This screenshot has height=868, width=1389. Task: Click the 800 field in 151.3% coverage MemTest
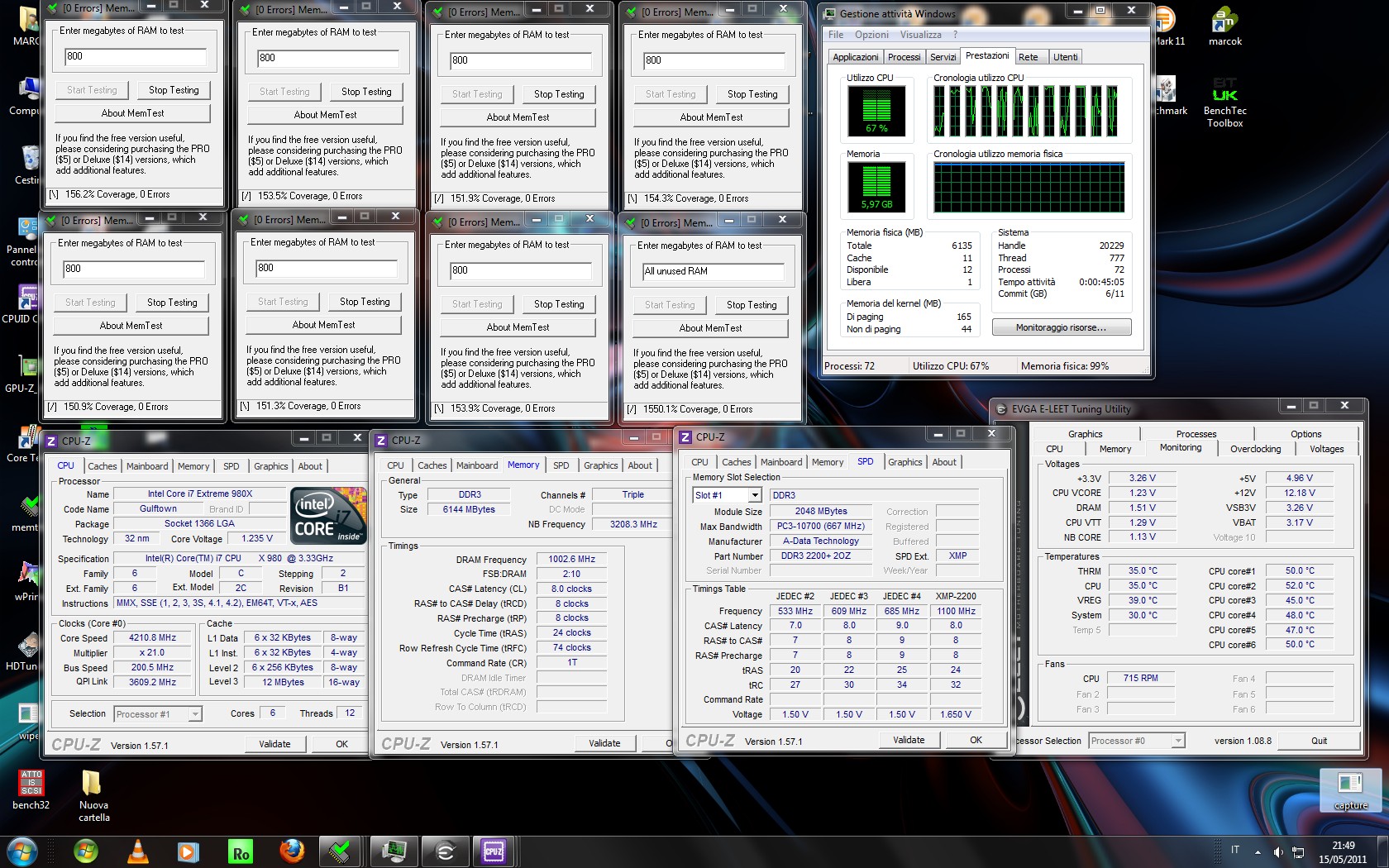(x=326, y=268)
